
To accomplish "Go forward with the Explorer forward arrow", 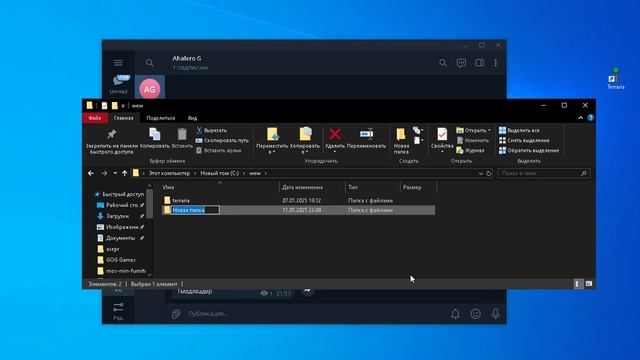I will (104, 173).
